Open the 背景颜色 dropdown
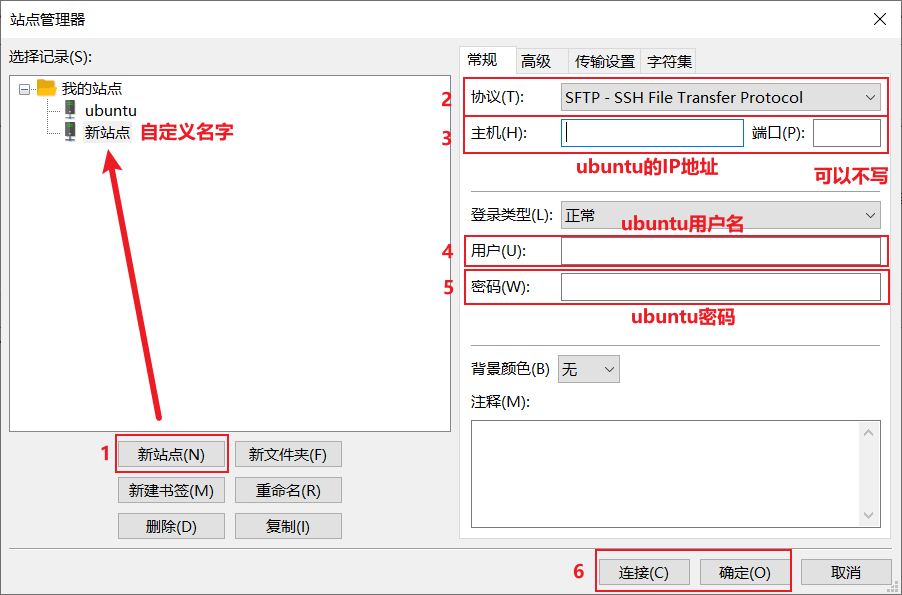 (x=588, y=369)
